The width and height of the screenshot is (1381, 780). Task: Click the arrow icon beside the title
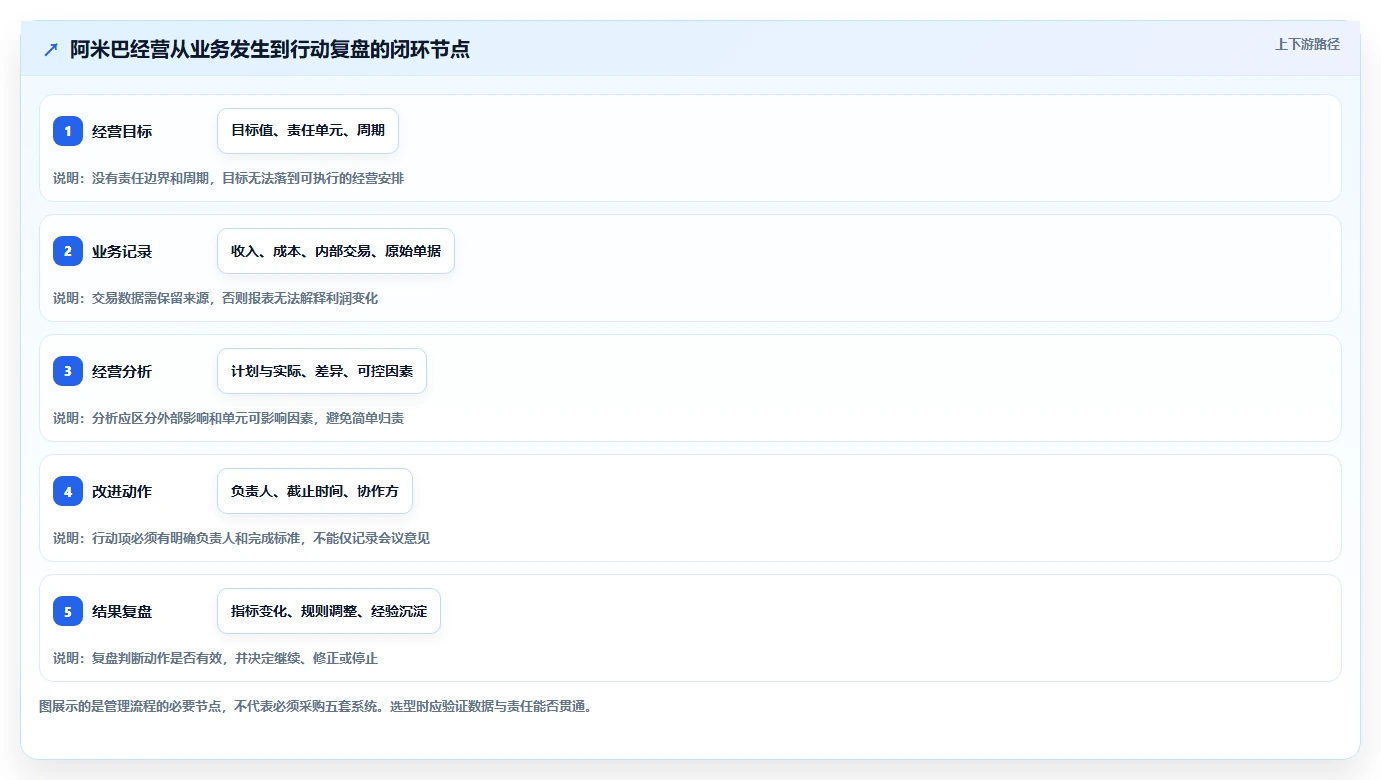(x=51, y=49)
